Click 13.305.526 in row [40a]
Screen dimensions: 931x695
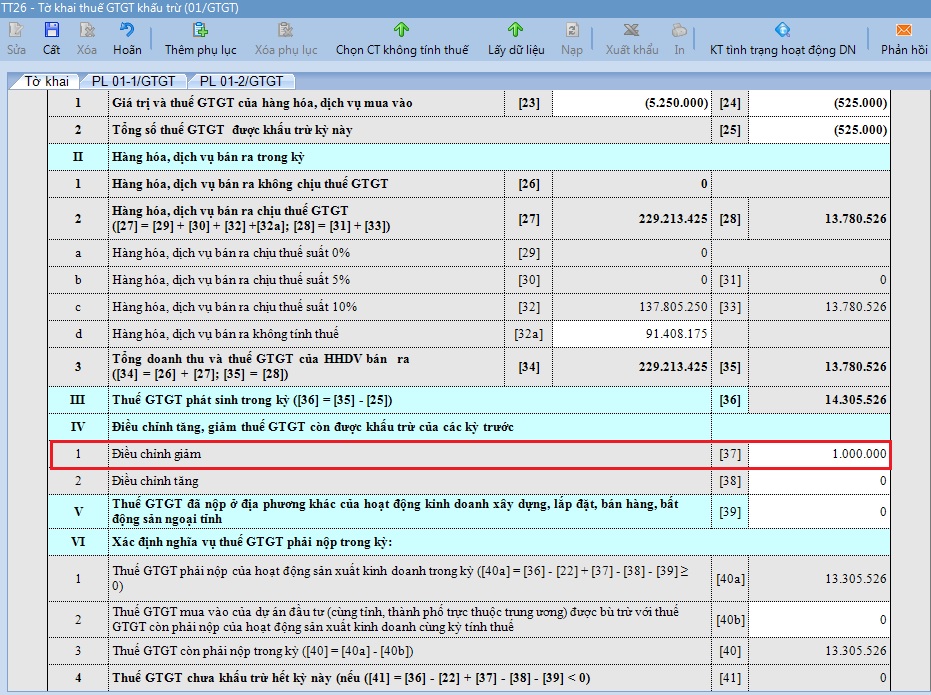click(855, 579)
